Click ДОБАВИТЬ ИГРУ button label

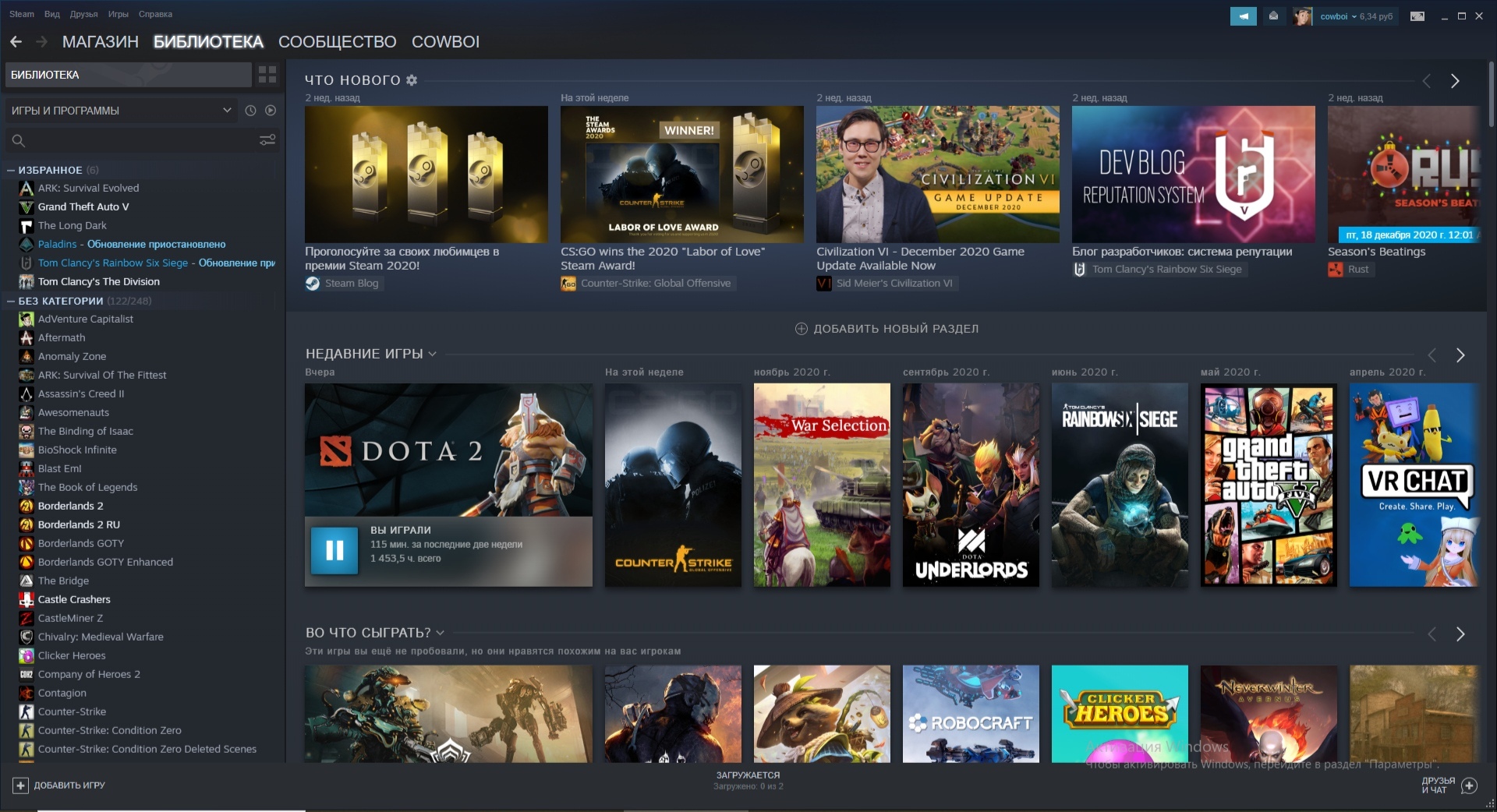tap(69, 786)
